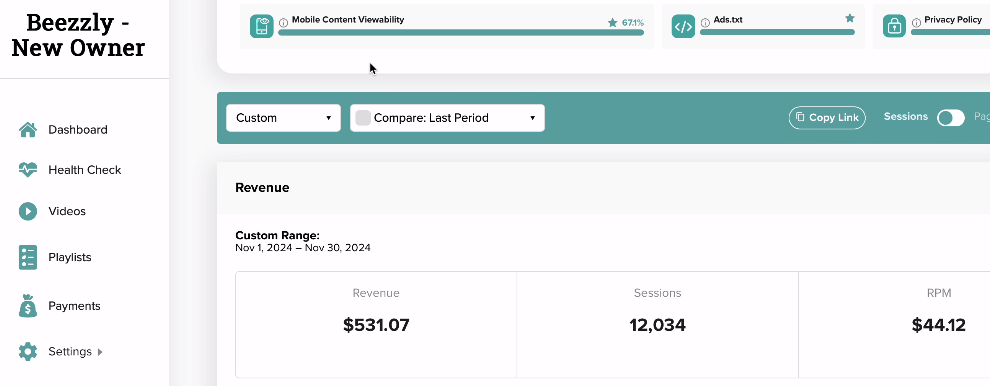Open the Custom date range dropdown
Image resolution: width=990 pixels, height=386 pixels.
[x=283, y=118]
